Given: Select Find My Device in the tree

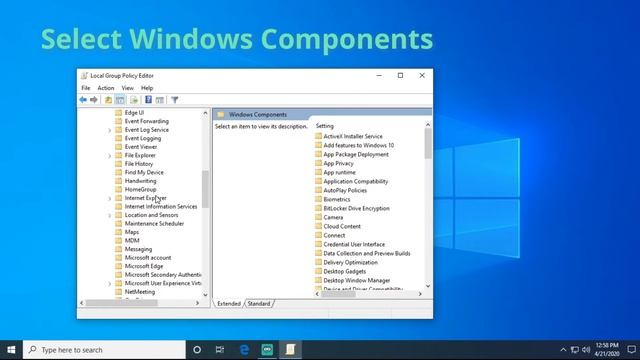Looking at the screenshot, I should click(x=144, y=172).
